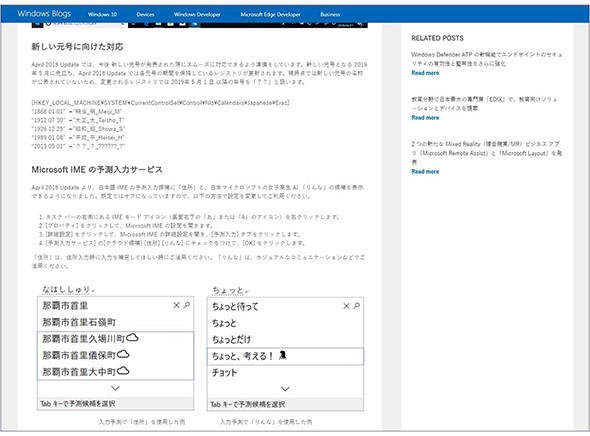Open the Devices menu item
The image size is (590, 436).
pos(145,15)
